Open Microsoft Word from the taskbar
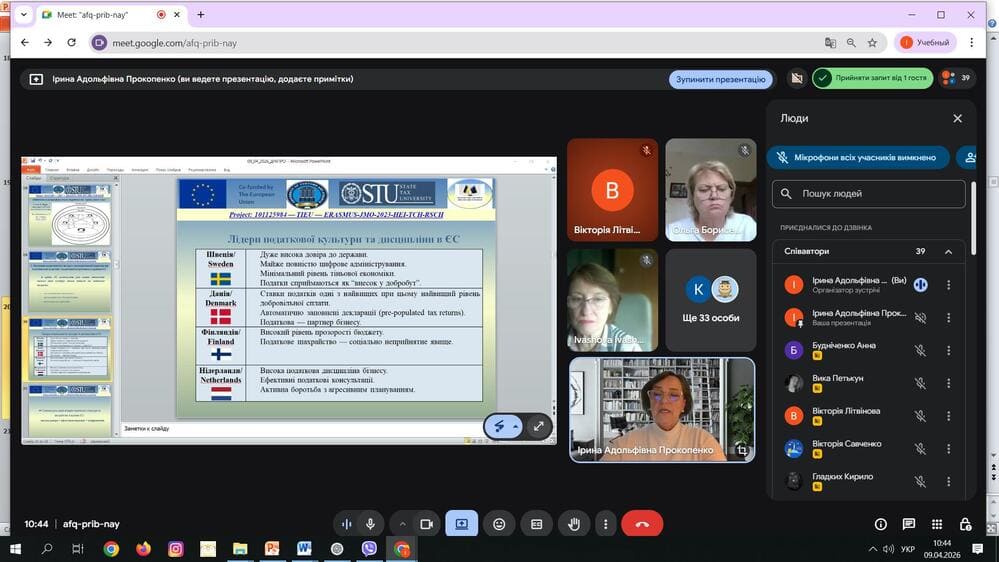999x562 pixels. coord(304,549)
